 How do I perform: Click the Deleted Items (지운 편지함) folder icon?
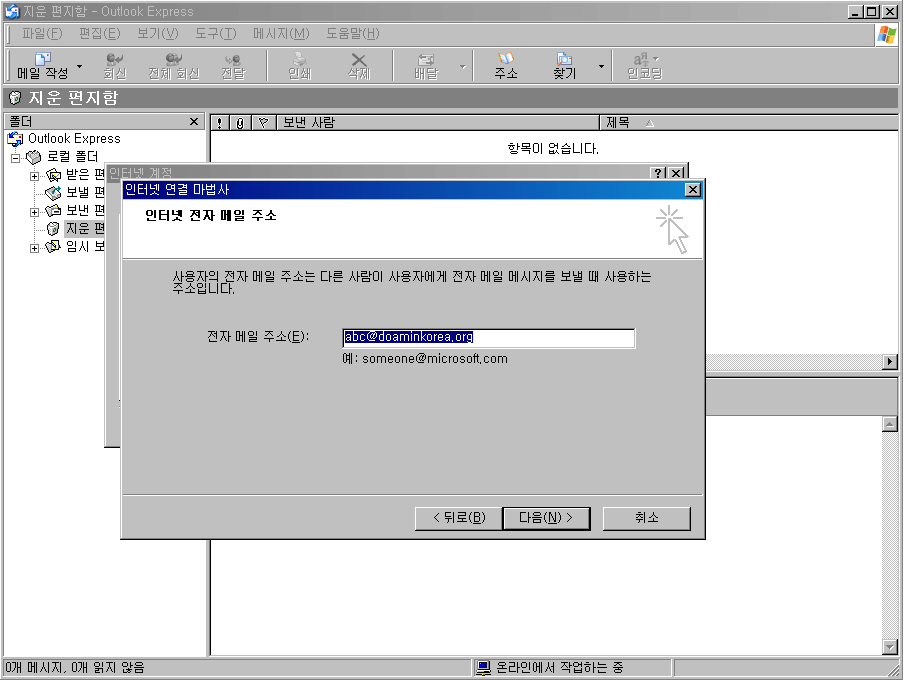[54, 229]
